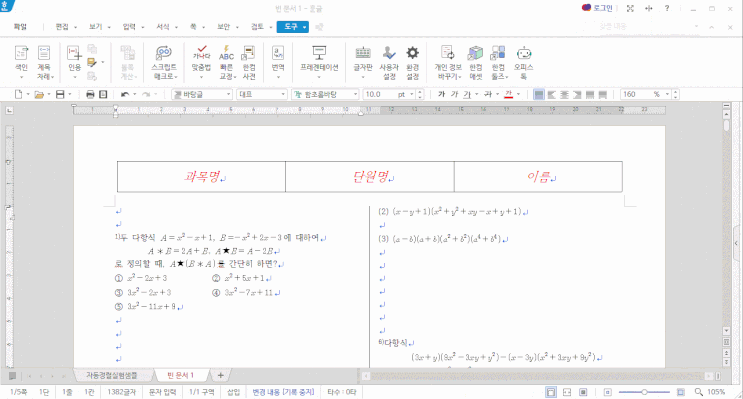This screenshot has width=743, height=399.
Task: Open the 인용 (Citation) tool
Action: point(74,62)
